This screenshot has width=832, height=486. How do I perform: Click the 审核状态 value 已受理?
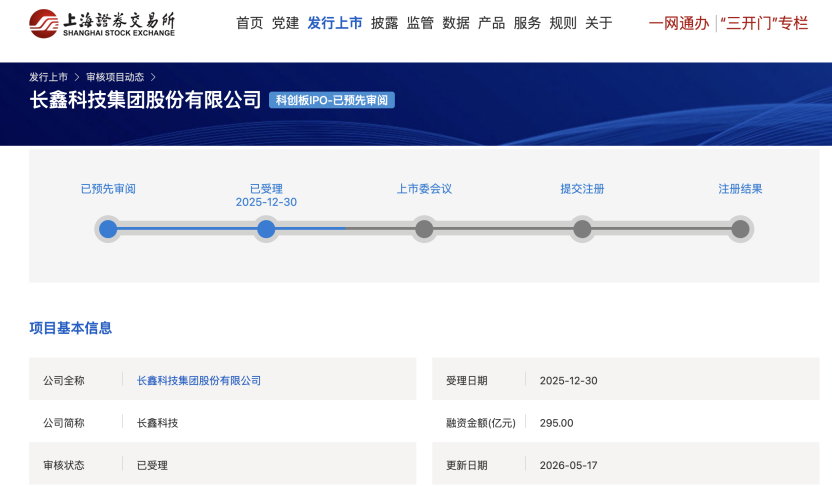[152, 465]
